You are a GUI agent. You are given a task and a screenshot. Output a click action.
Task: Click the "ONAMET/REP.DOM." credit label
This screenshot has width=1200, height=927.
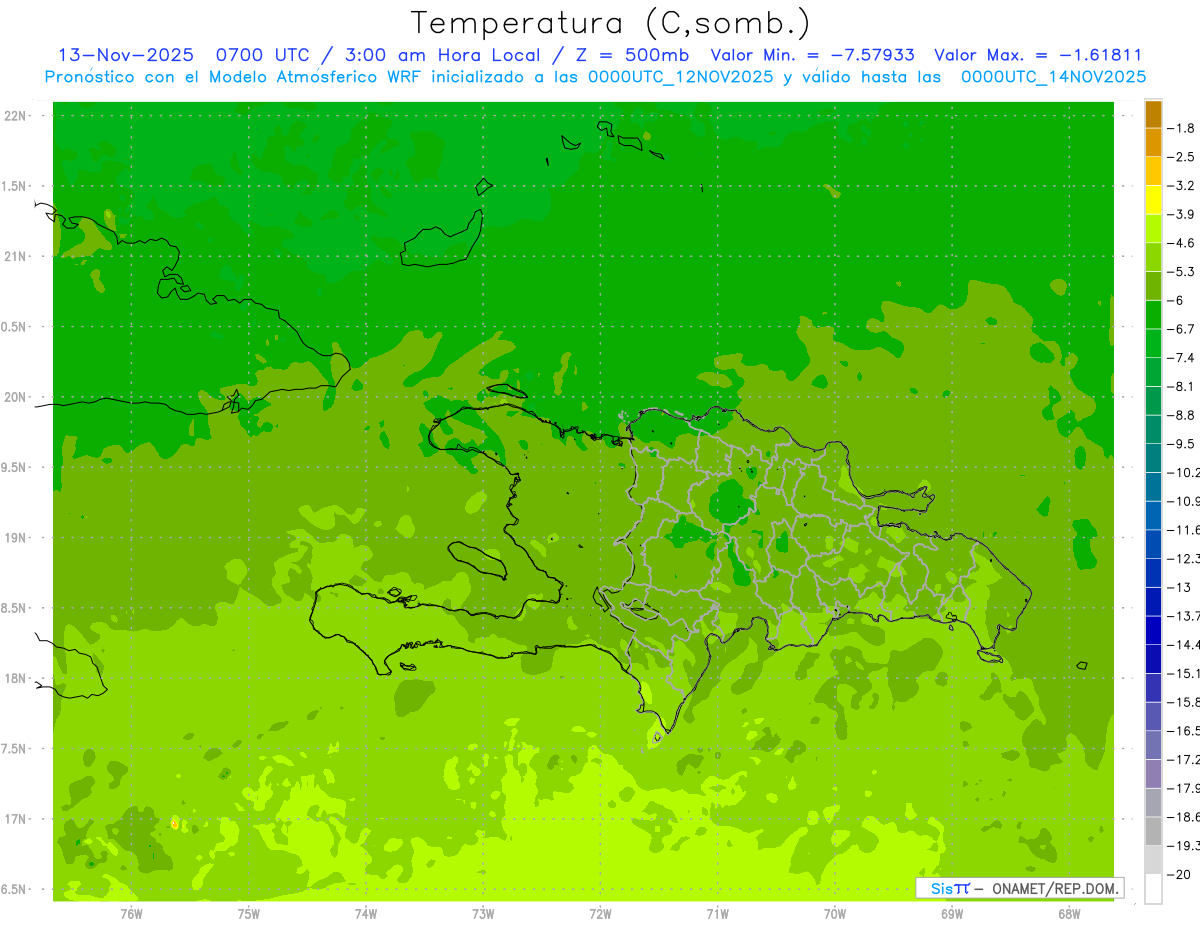click(x=1056, y=888)
